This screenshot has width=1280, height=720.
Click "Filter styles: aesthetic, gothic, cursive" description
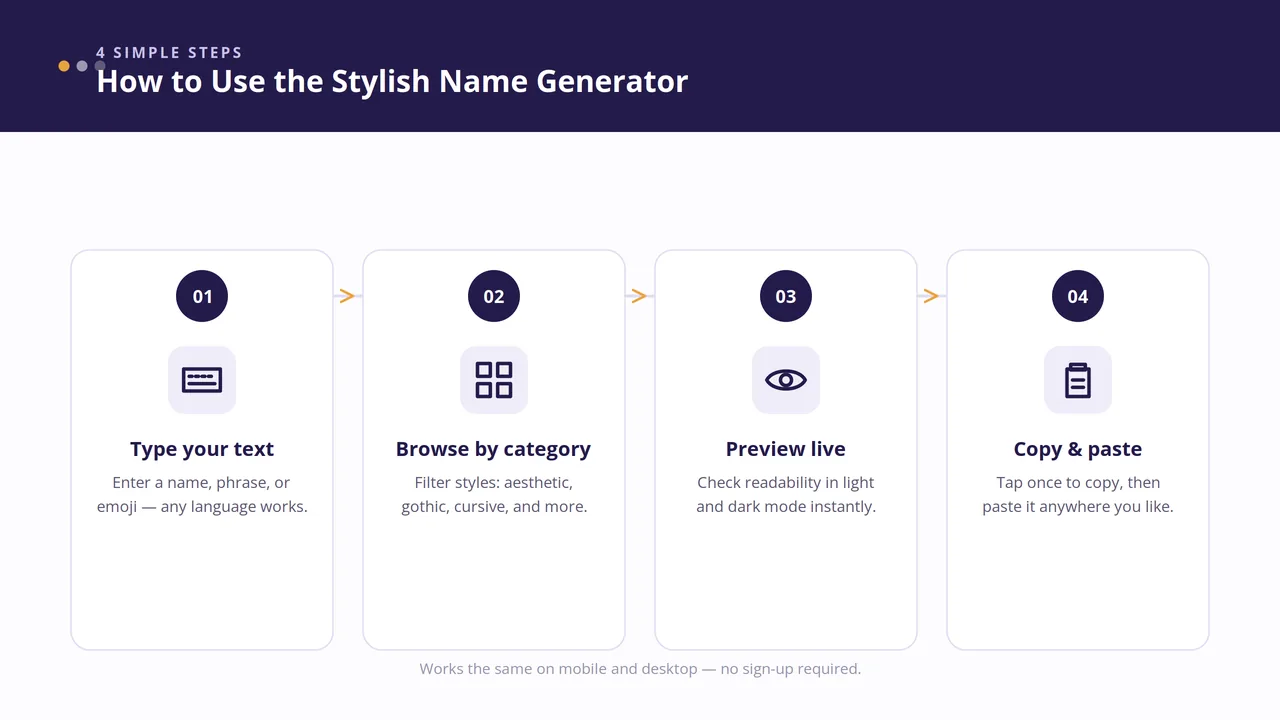tap(494, 494)
